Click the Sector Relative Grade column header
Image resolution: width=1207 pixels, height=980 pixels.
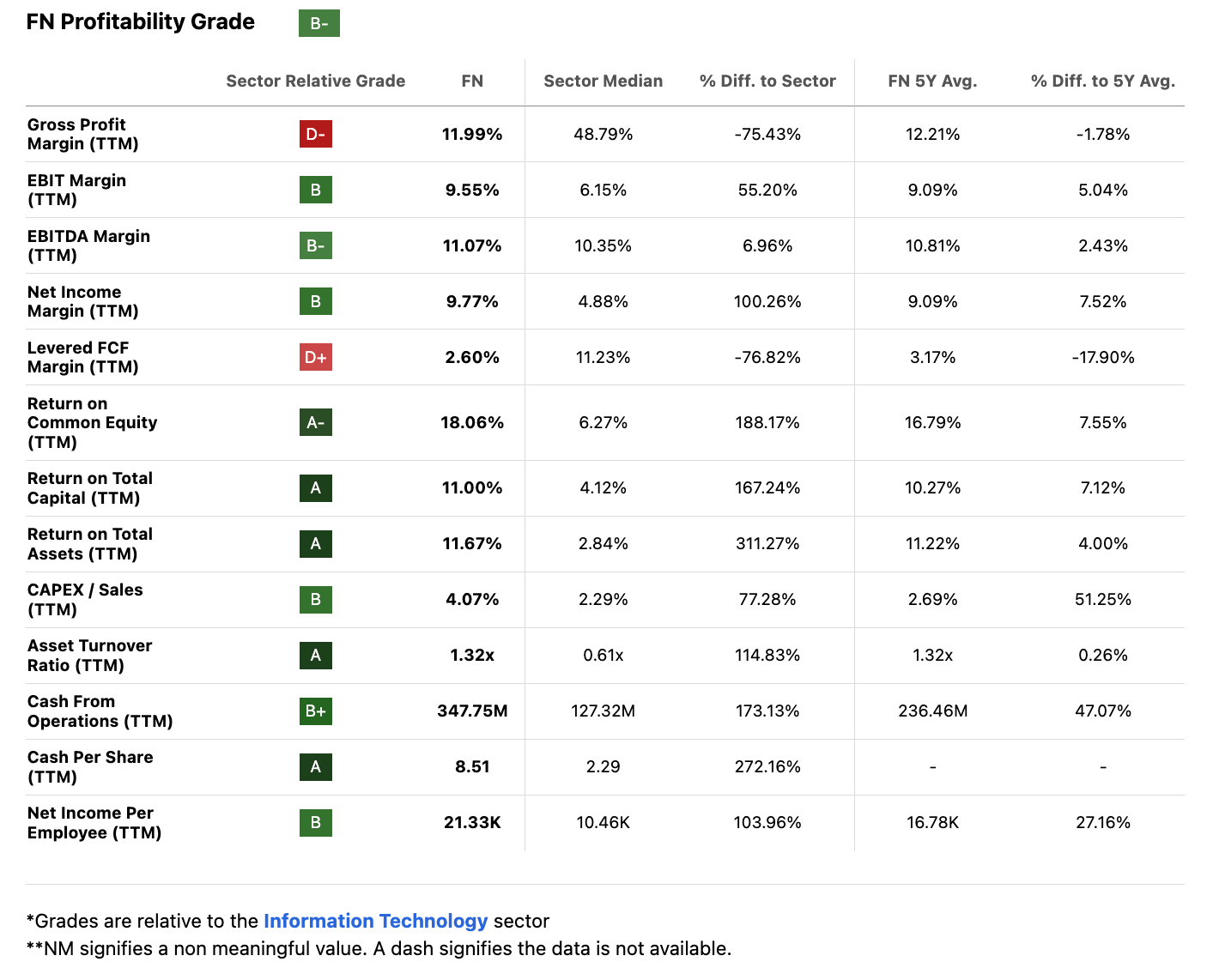pos(315,81)
